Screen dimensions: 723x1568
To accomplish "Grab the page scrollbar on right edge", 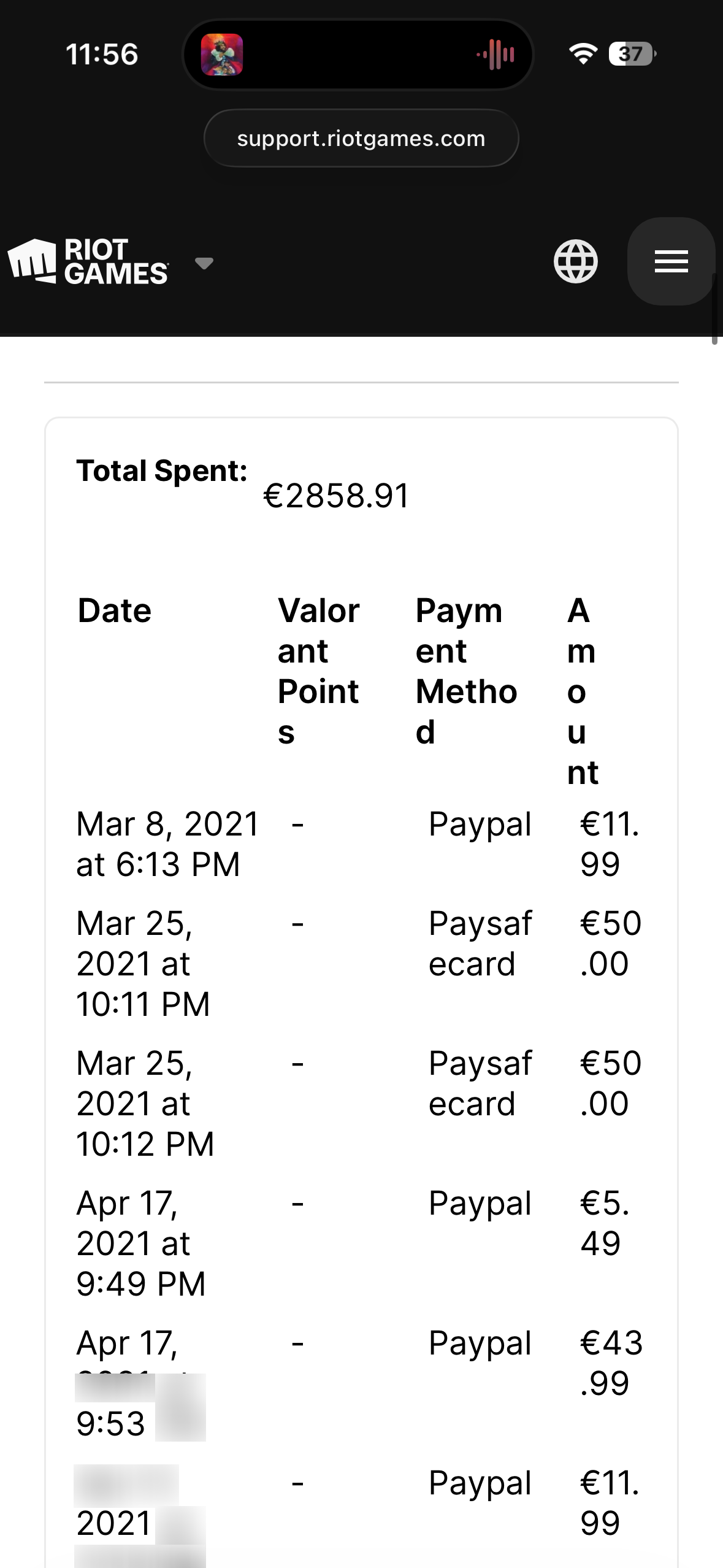I will click(x=714, y=310).
